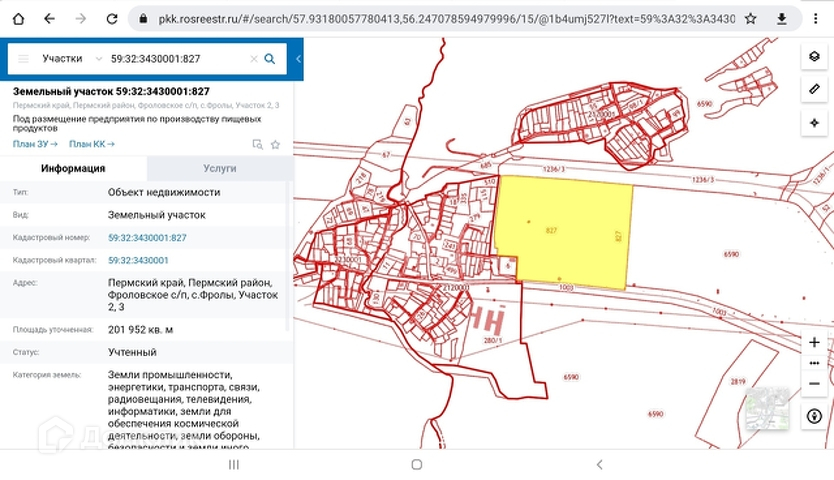Click the yellow highlighted parcel 827
This screenshot has height=480, width=834.
[565, 232]
